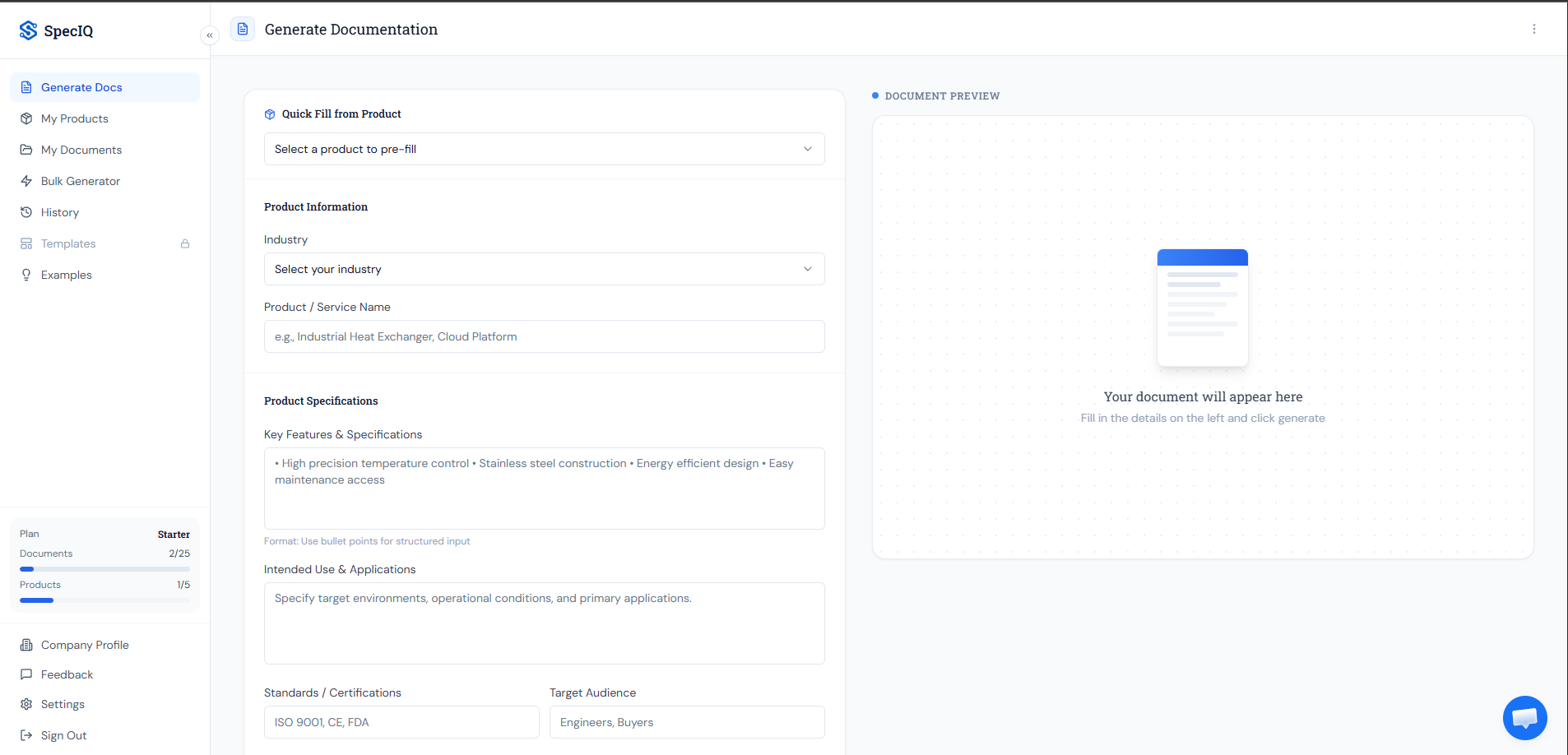The height and width of the screenshot is (755, 1568).
Task: Click the Generate Docs document icon in the sidebar
Action: tap(26, 87)
